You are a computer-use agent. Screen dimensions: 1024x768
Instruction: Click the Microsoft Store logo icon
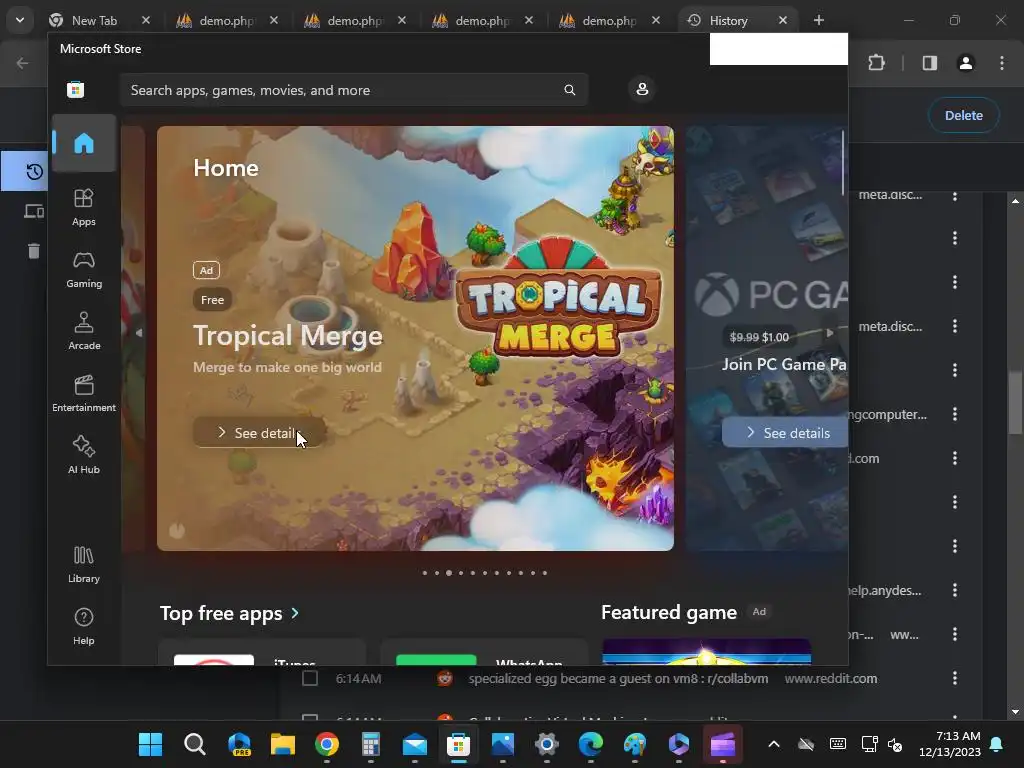[x=76, y=89]
